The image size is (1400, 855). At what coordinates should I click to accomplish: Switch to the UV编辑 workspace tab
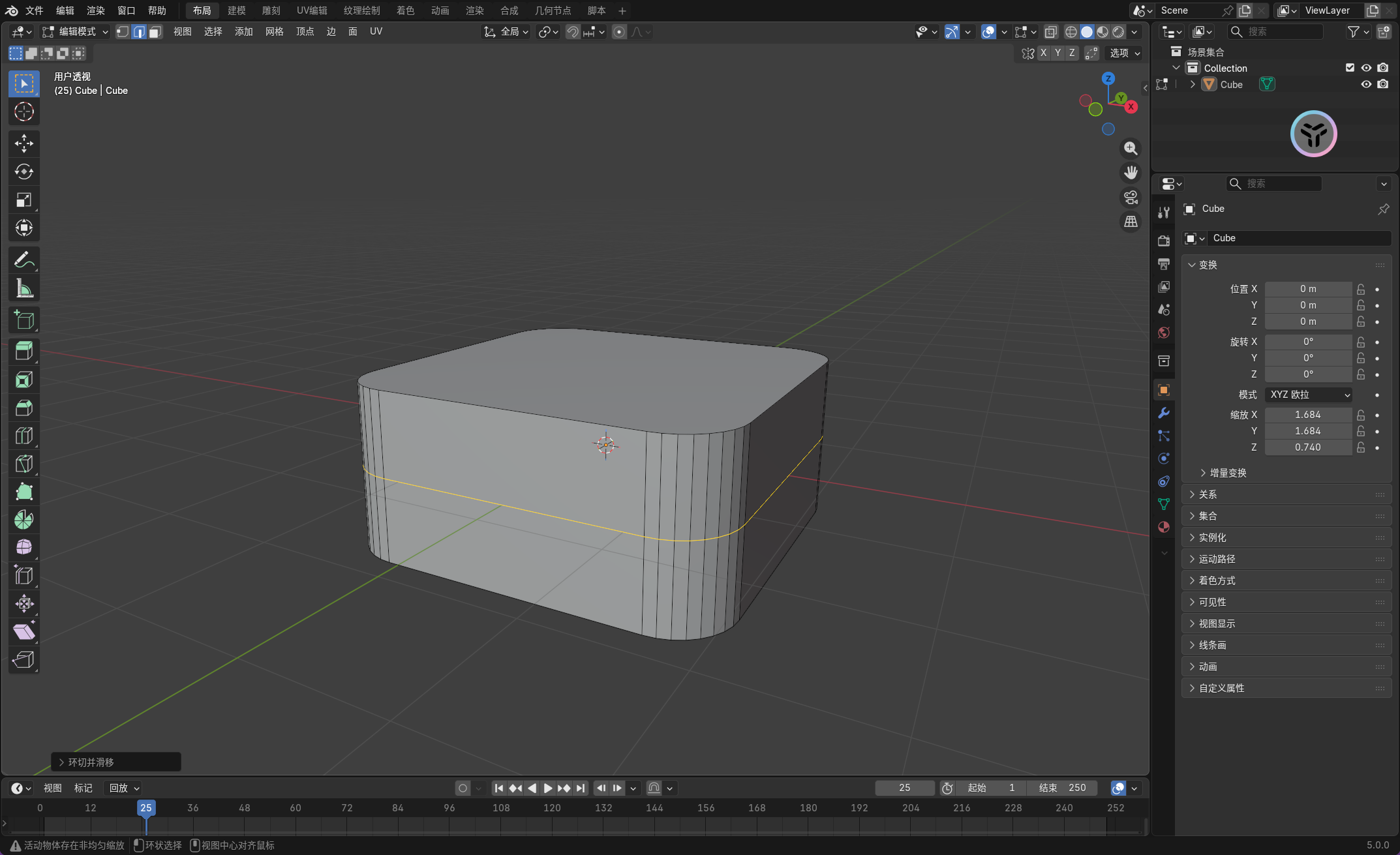click(x=312, y=10)
